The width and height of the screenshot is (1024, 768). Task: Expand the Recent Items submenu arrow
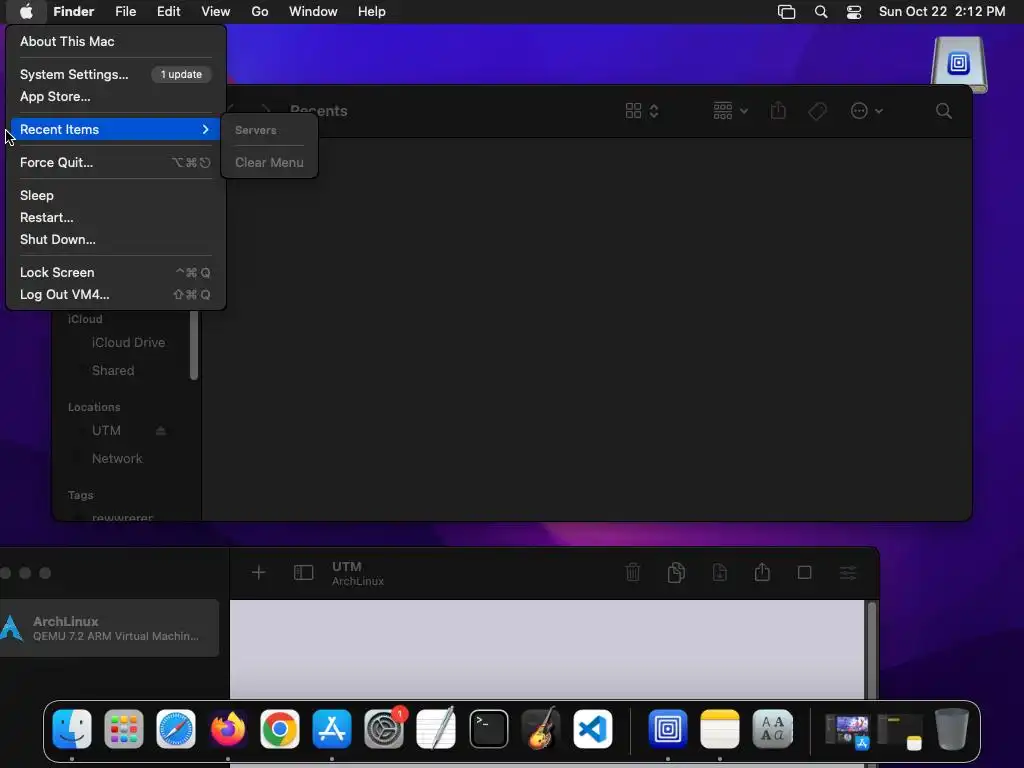click(205, 129)
